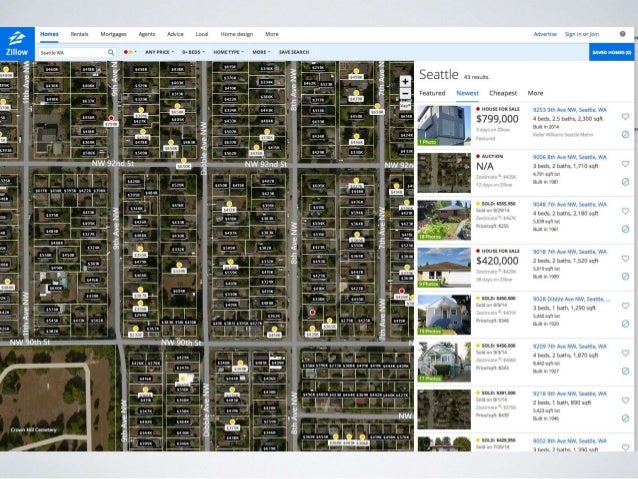This screenshot has width=638, height=479.
Task: Zoom out the map with minus button
Action: coord(405,94)
